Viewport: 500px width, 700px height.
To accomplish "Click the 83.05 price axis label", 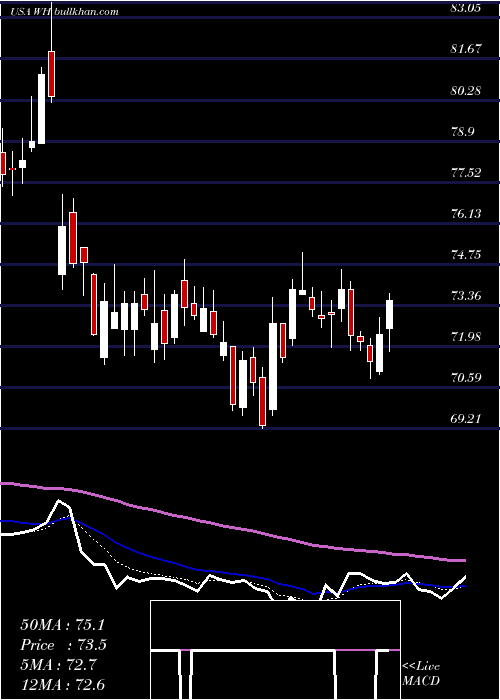I will pos(466,8).
